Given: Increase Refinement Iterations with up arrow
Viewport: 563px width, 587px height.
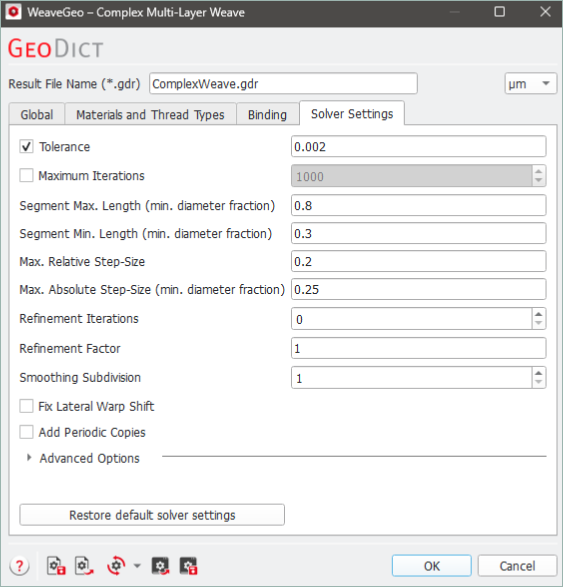Looking at the screenshot, I should tap(538, 314).
